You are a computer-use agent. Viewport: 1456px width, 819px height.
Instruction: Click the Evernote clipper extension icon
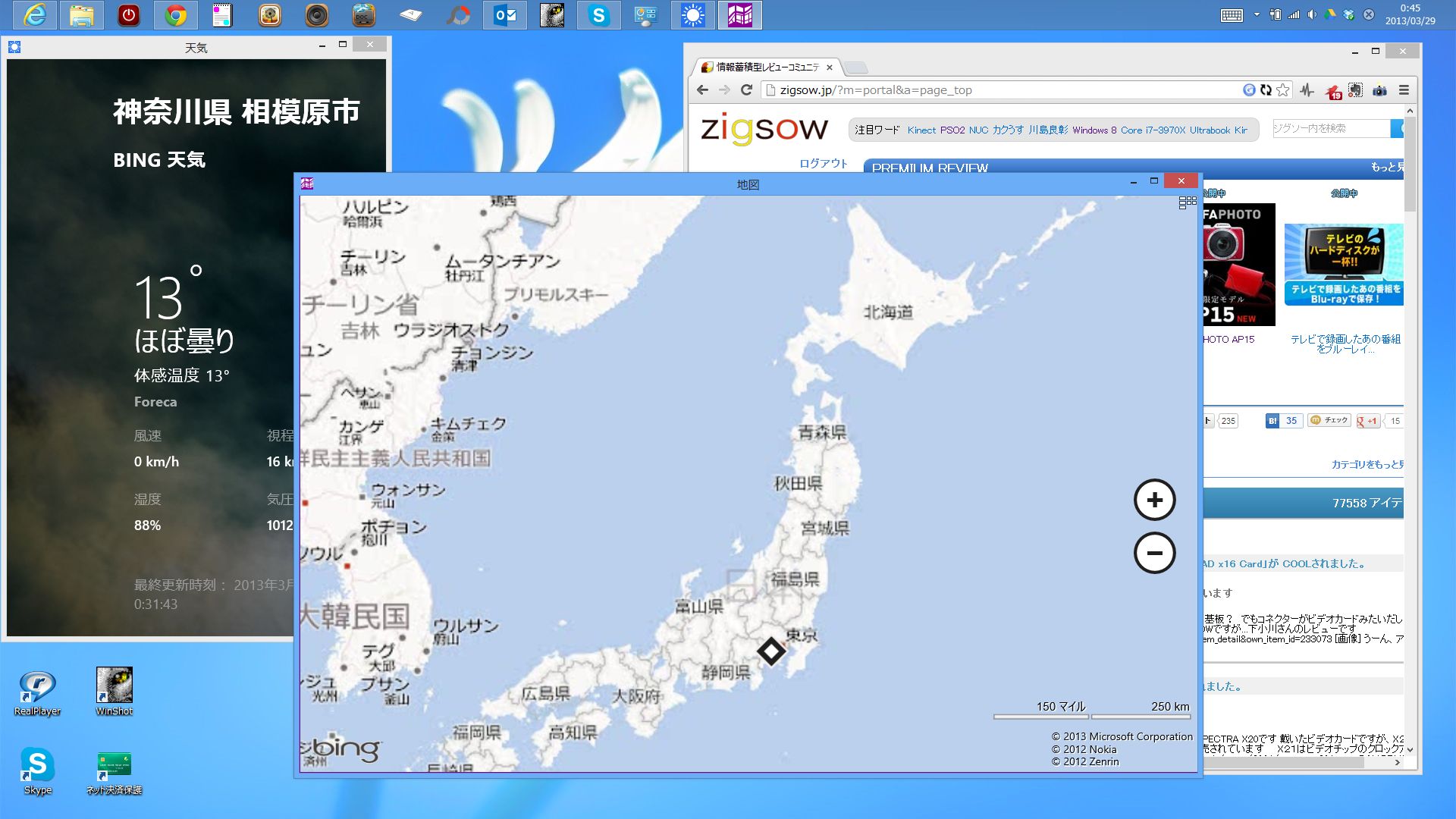coord(1355,90)
